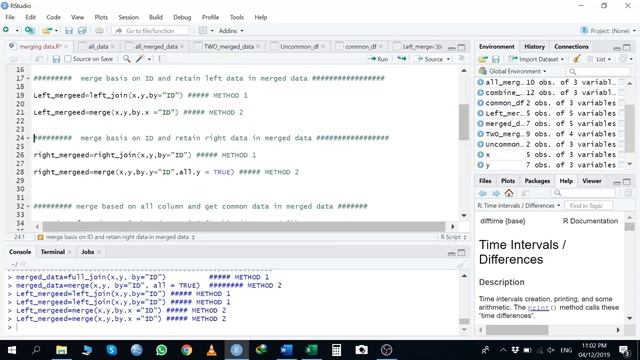Screen dimensions: 640x360
Task: Open the Session menu
Action: tap(129, 17)
